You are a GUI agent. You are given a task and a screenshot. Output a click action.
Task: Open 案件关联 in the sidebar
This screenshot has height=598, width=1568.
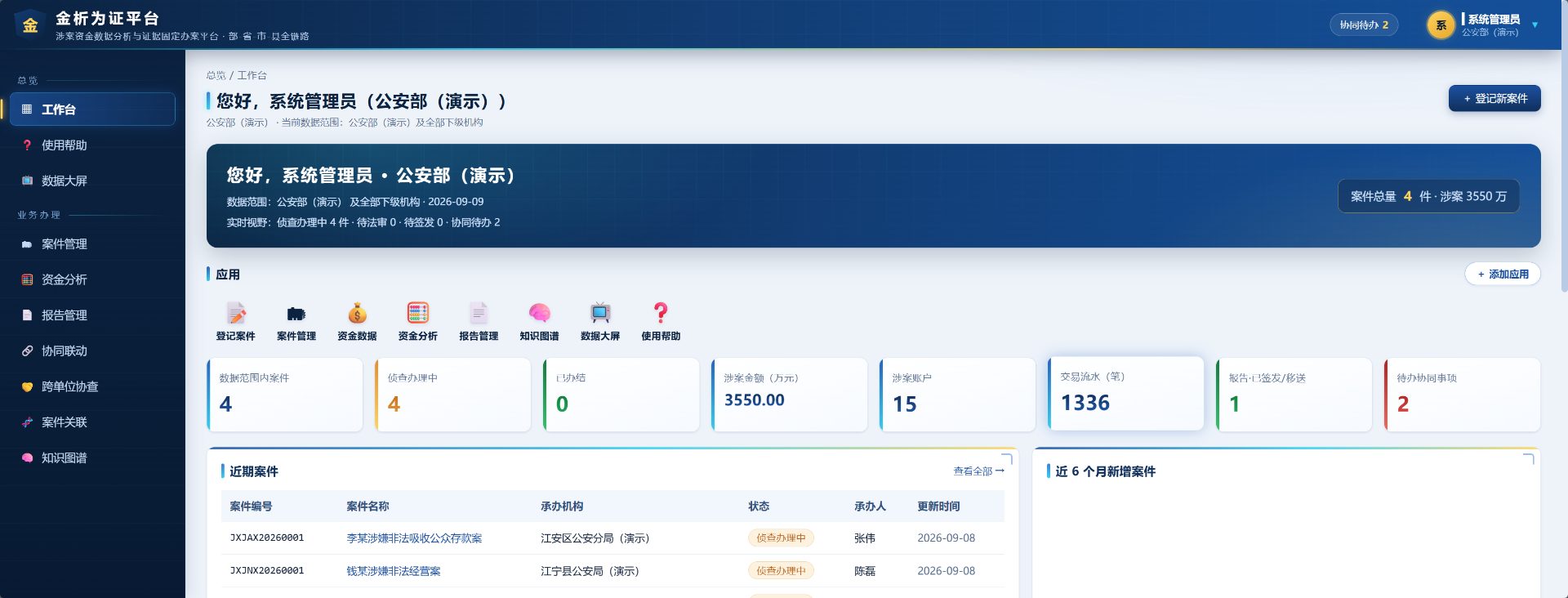pos(92,422)
